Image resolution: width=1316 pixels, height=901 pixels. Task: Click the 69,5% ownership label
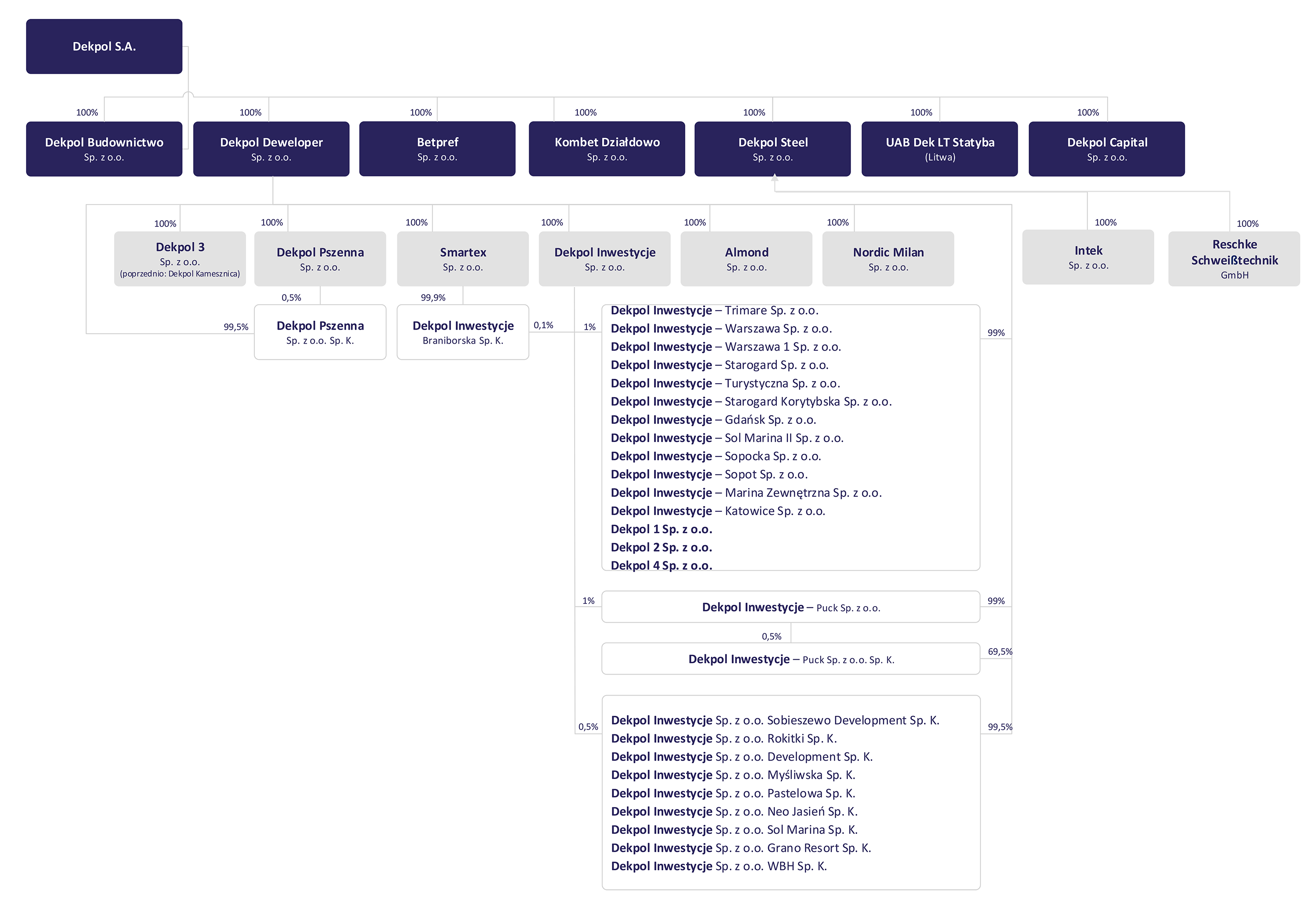[1000, 652]
